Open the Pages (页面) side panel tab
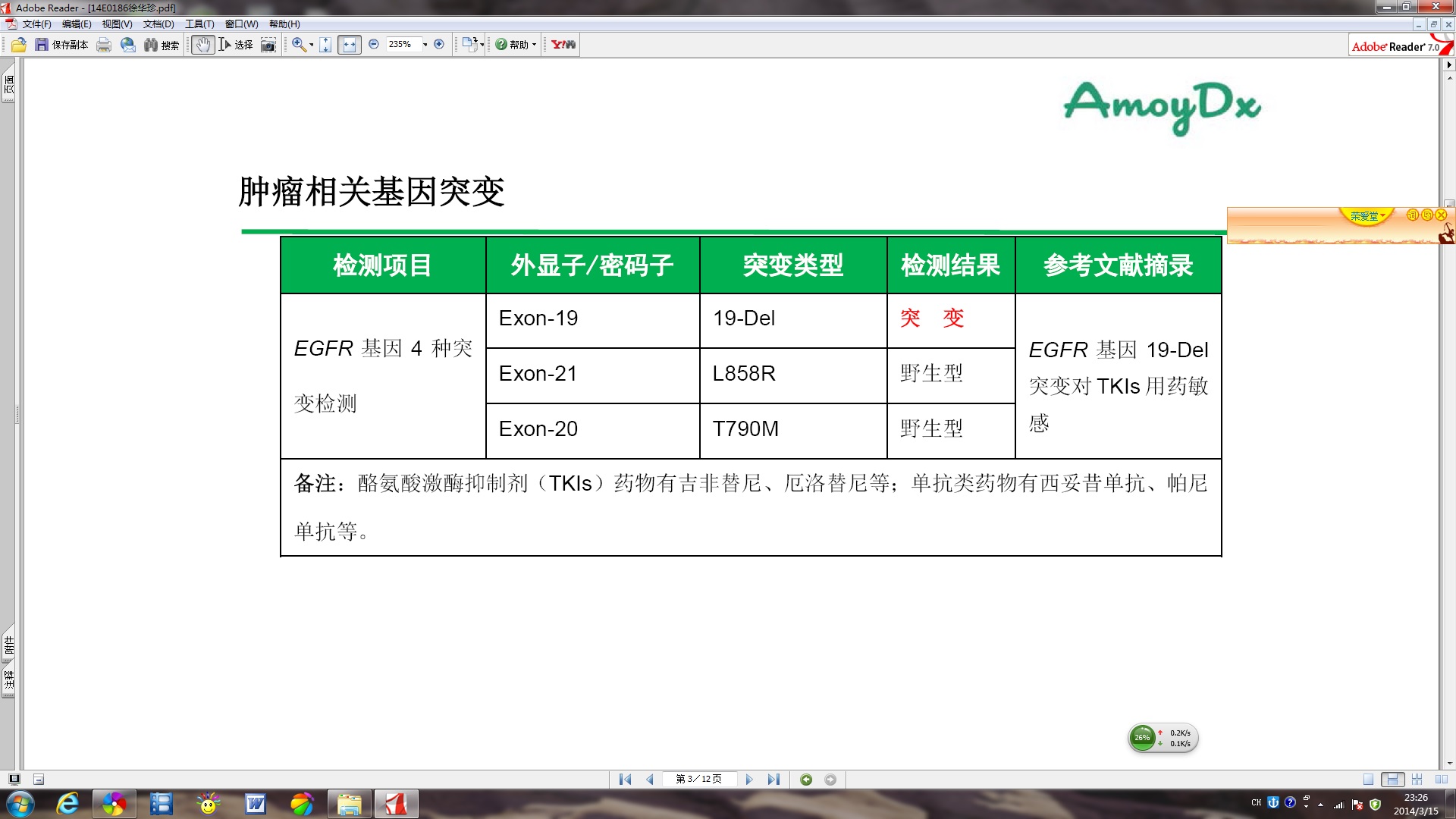The height and width of the screenshot is (819, 1456). (x=8, y=84)
